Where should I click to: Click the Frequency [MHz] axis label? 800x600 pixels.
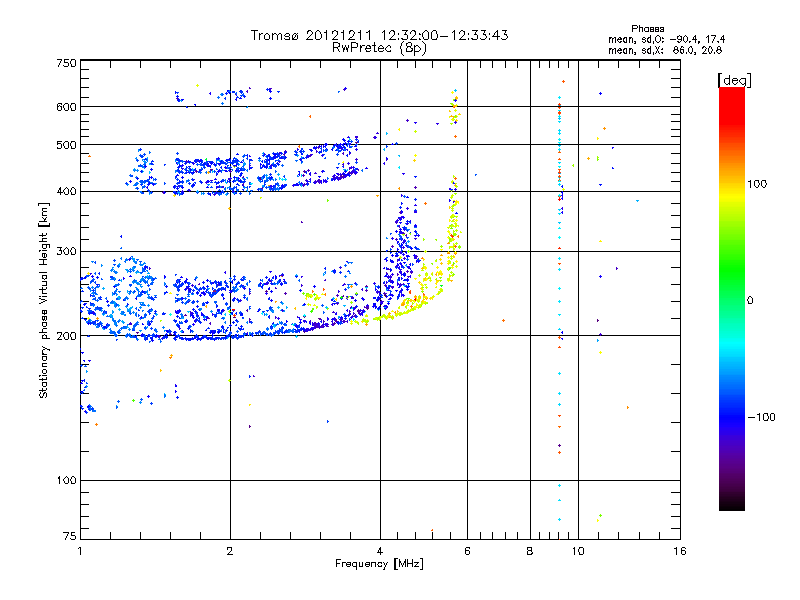(379, 564)
